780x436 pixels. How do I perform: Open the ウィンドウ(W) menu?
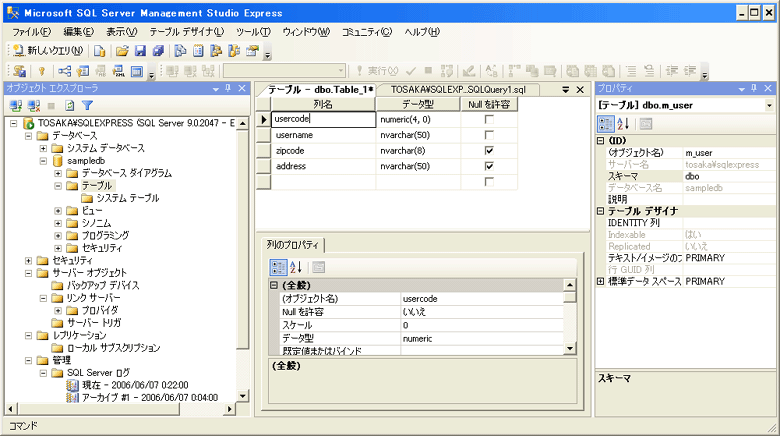click(x=306, y=32)
